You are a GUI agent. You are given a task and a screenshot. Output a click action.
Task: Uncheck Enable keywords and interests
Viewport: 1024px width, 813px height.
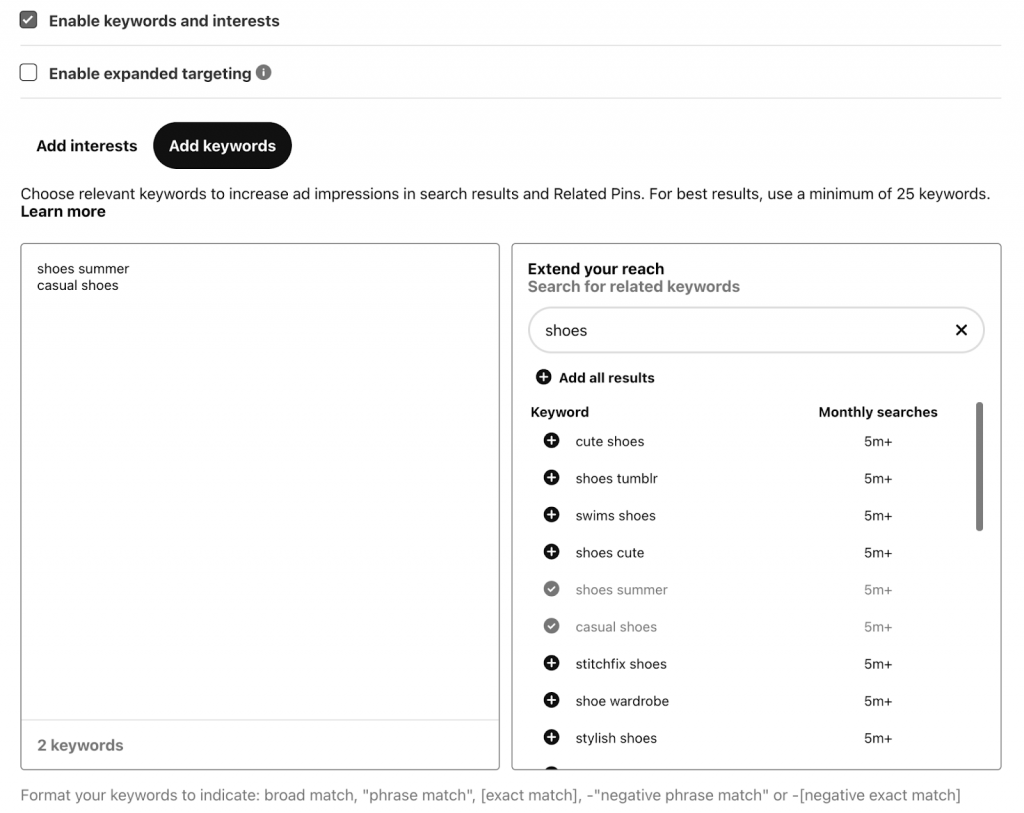[29, 20]
